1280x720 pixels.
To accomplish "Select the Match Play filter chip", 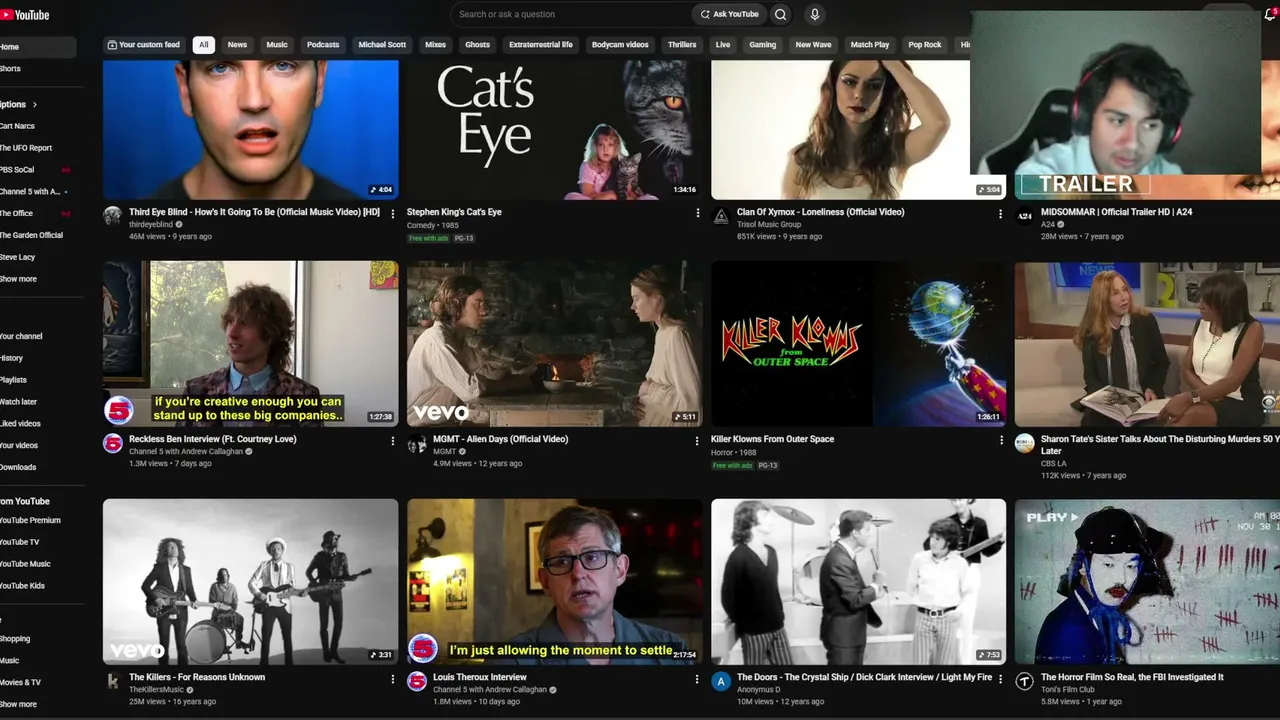I will 870,45.
